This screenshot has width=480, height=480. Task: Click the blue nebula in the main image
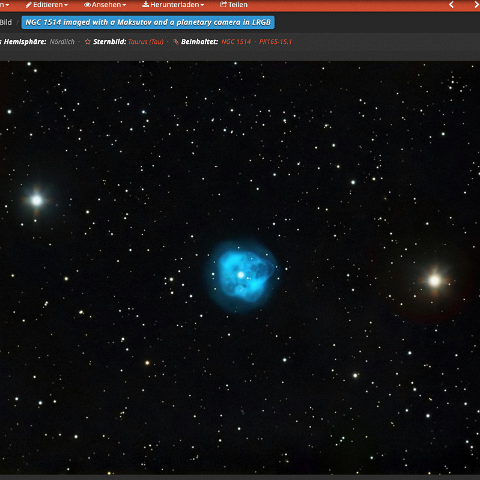243,276
